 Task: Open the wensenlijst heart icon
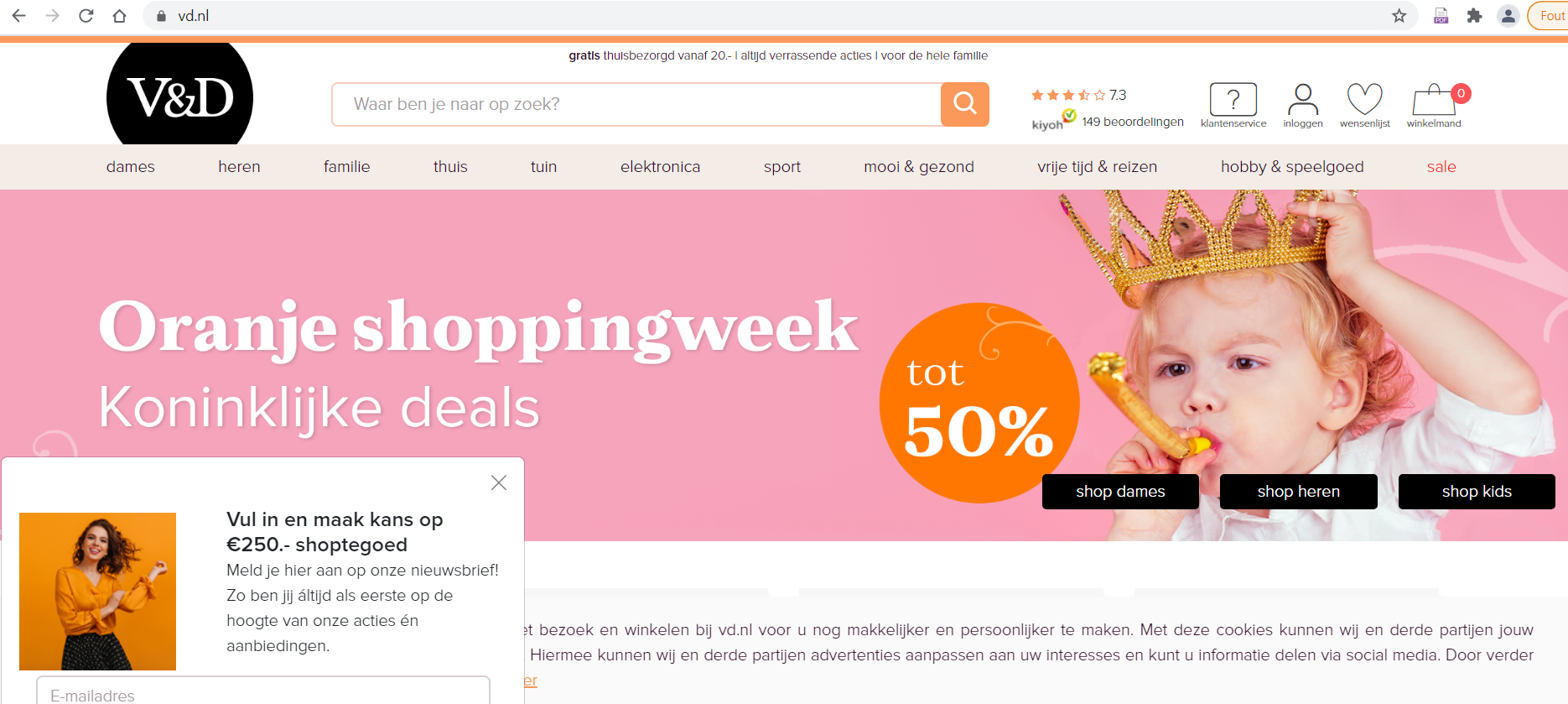pyautogui.click(x=1364, y=99)
